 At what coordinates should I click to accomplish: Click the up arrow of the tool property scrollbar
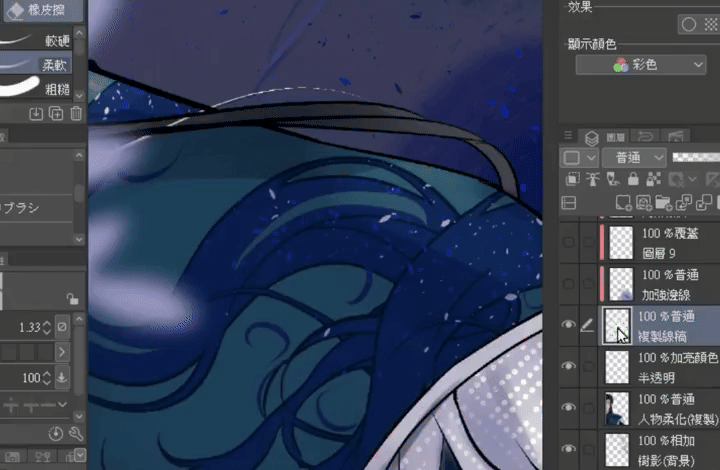(79, 319)
